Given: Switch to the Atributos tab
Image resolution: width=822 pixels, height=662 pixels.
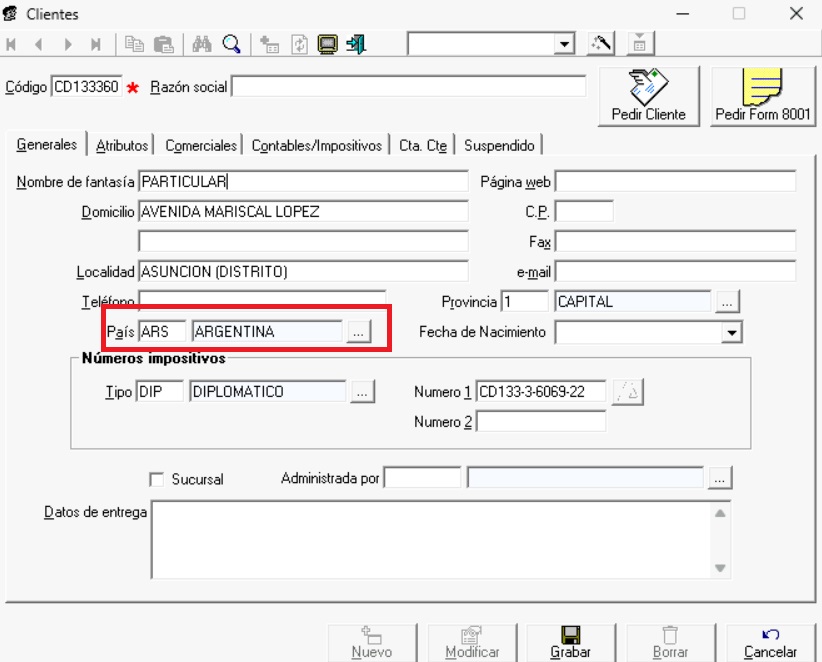Looking at the screenshot, I should [x=122, y=146].
